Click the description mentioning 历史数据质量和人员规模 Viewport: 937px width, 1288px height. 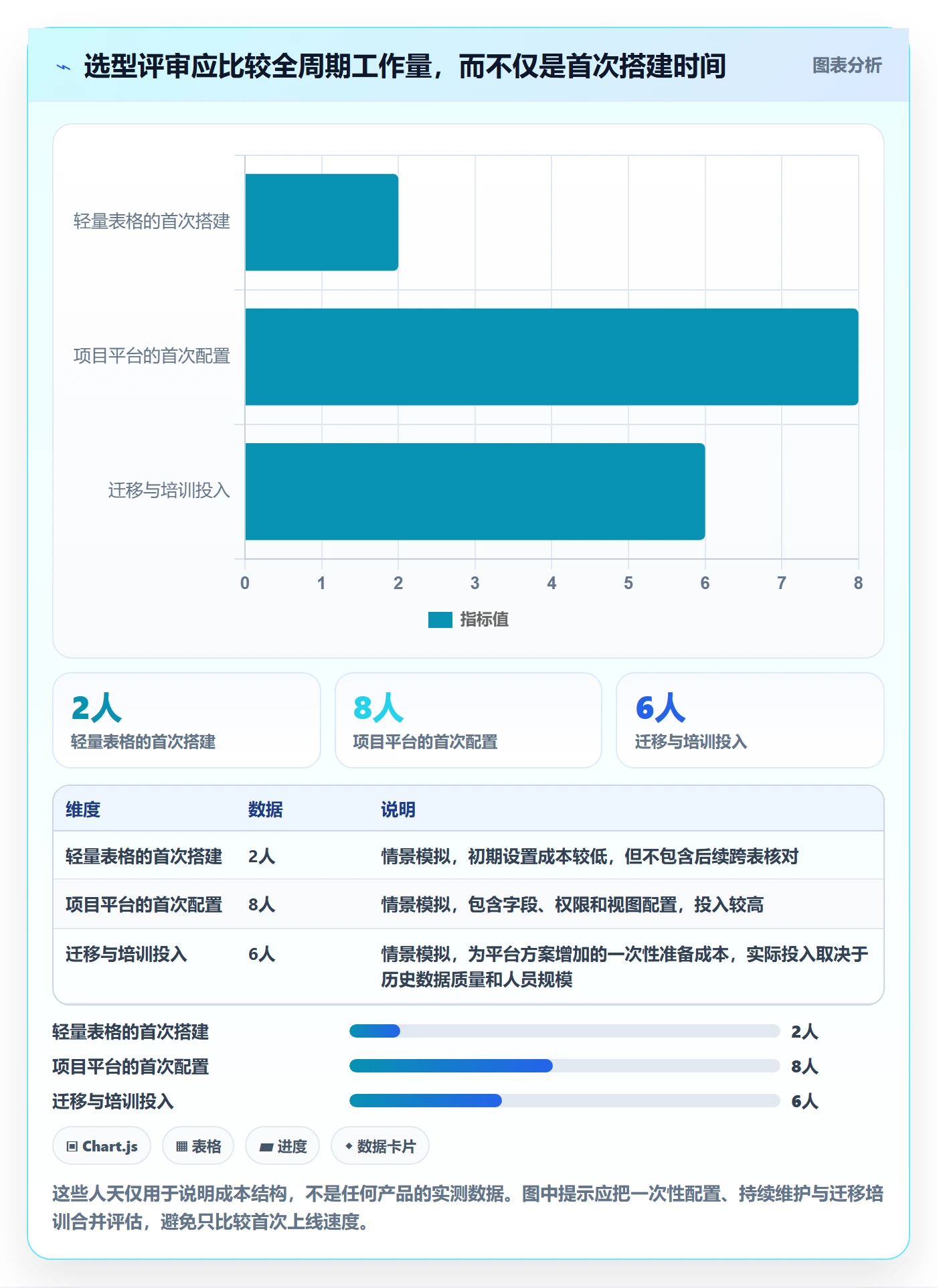624,967
